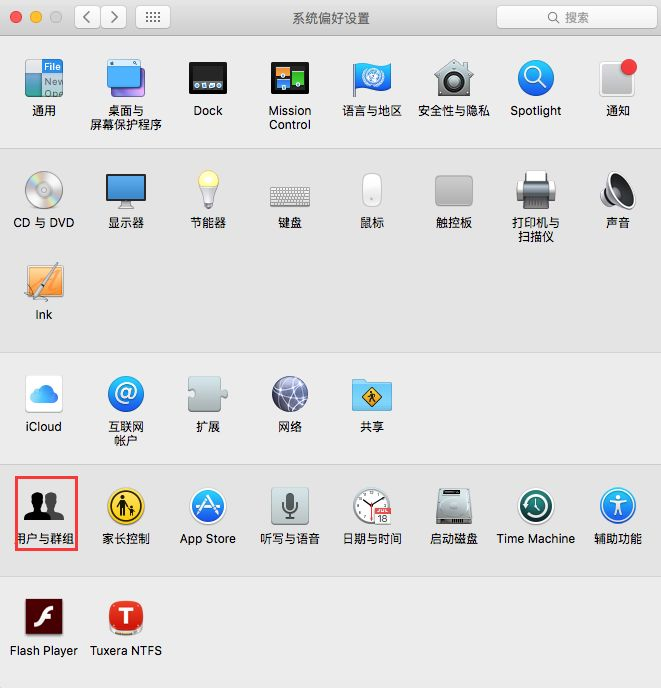The height and width of the screenshot is (688, 661).
Task: Open 日期与时间 clock icon
Action: point(372,506)
